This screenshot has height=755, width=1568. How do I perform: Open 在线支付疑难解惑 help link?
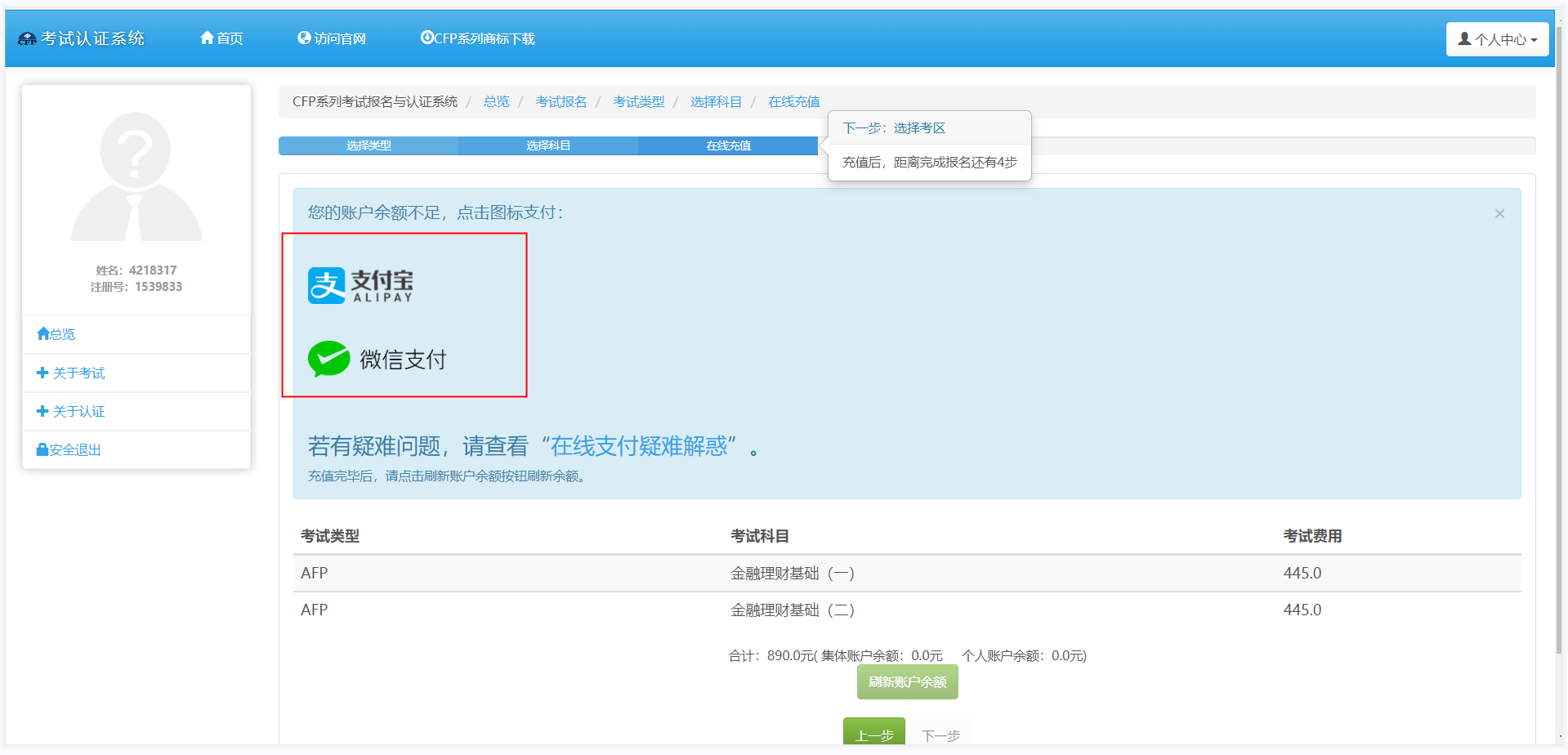[x=639, y=446]
